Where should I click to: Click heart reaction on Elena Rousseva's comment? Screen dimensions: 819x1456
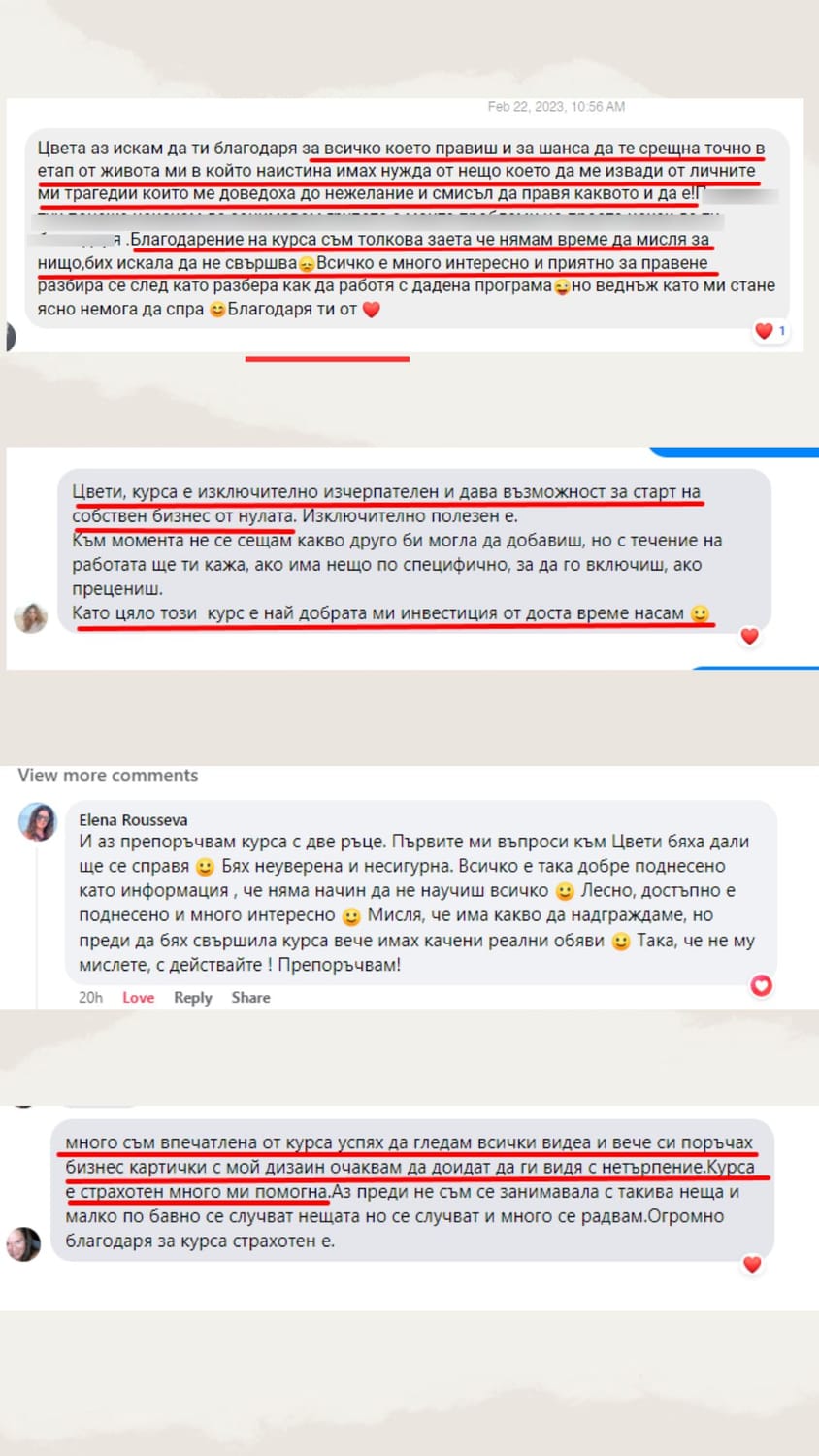click(762, 985)
